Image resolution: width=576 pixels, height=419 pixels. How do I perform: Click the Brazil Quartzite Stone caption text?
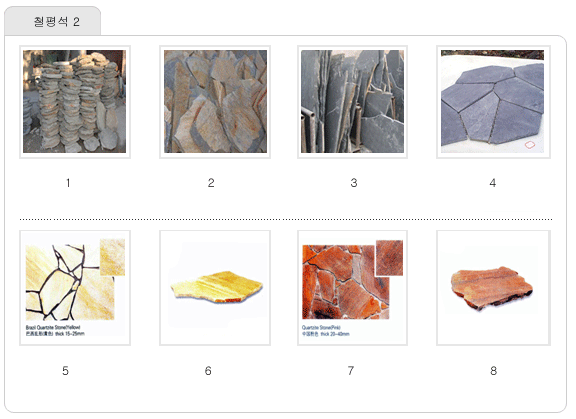pyautogui.click(x=53, y=327)
